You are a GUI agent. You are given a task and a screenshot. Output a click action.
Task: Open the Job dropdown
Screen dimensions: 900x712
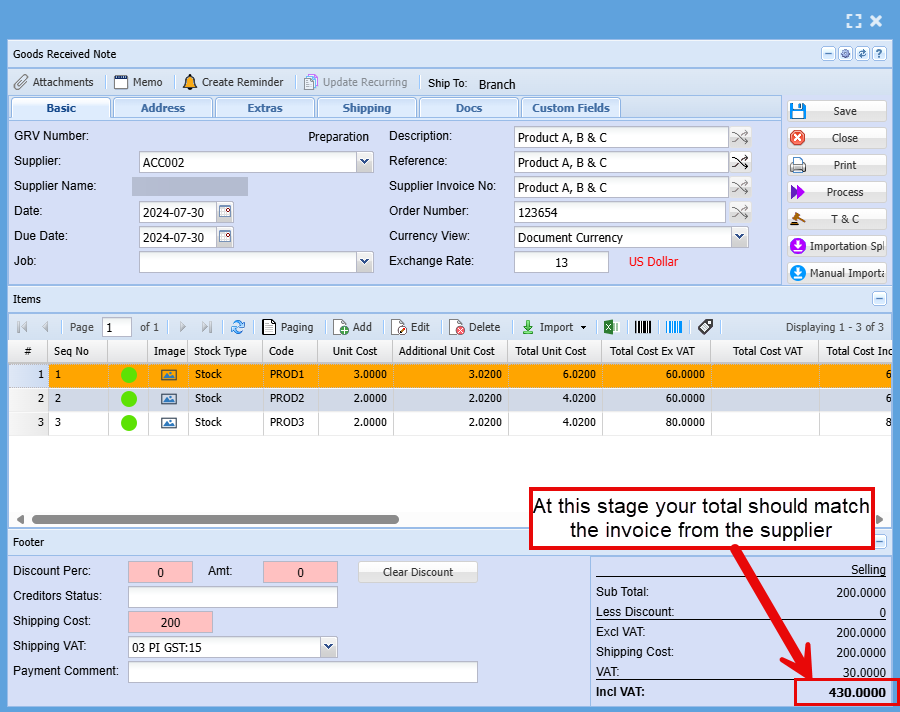click(364, 262)
